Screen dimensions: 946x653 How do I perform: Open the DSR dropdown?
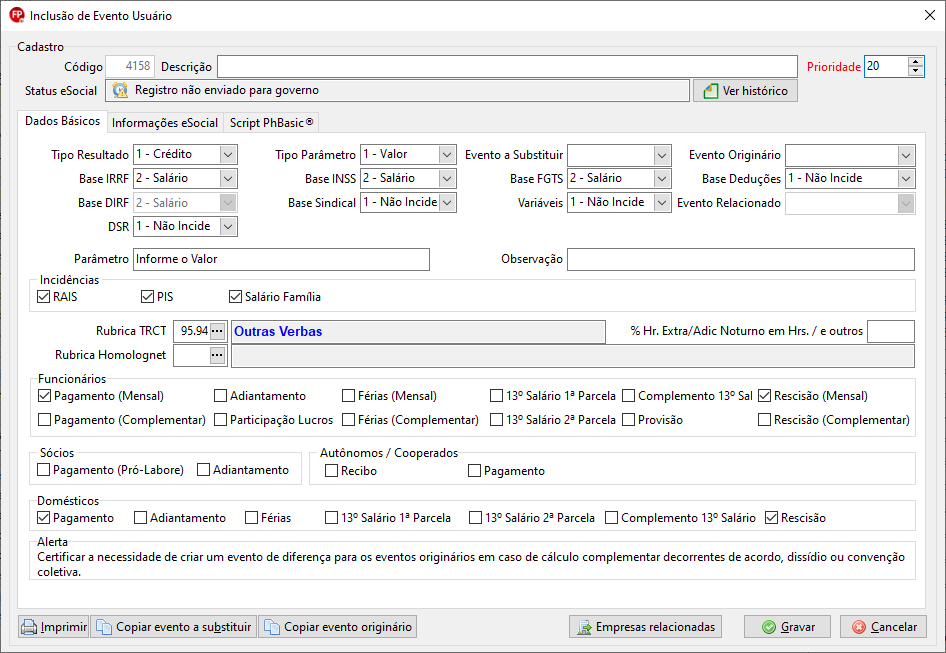click(x=227, y=226)
